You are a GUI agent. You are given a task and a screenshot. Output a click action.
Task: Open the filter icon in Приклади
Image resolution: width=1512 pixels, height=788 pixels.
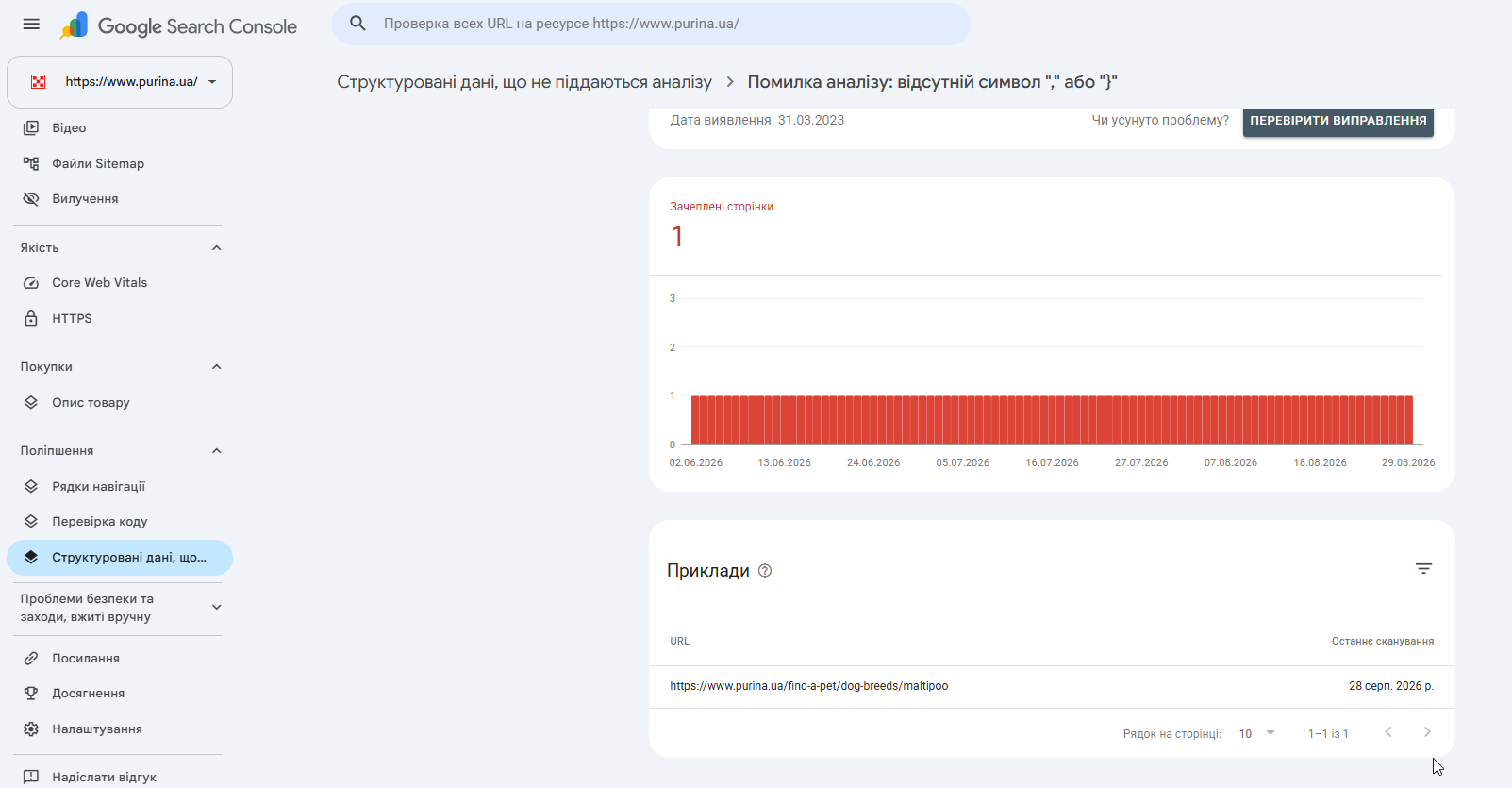(x=1423, y=569)
